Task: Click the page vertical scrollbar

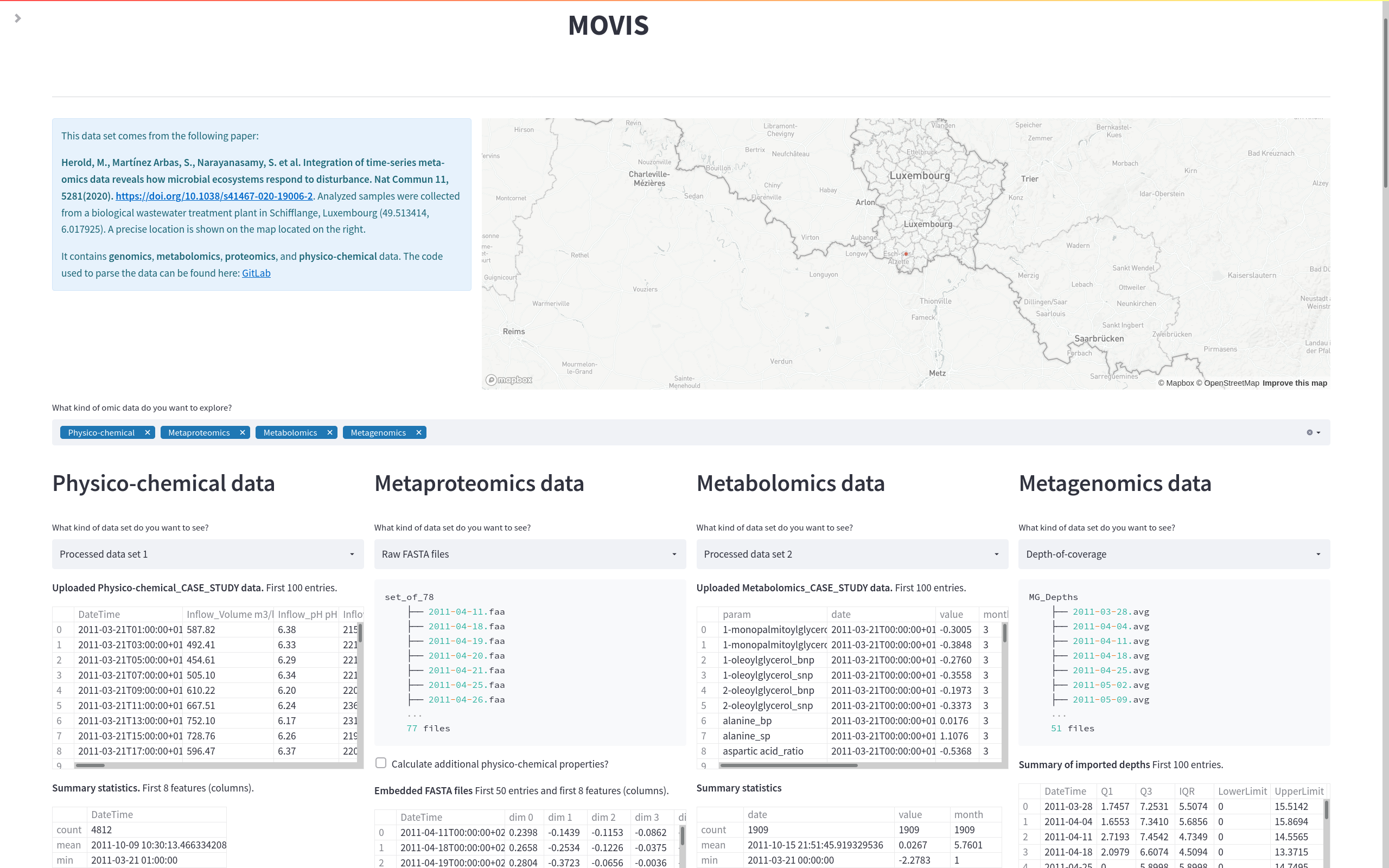Action: (1385, 103)
